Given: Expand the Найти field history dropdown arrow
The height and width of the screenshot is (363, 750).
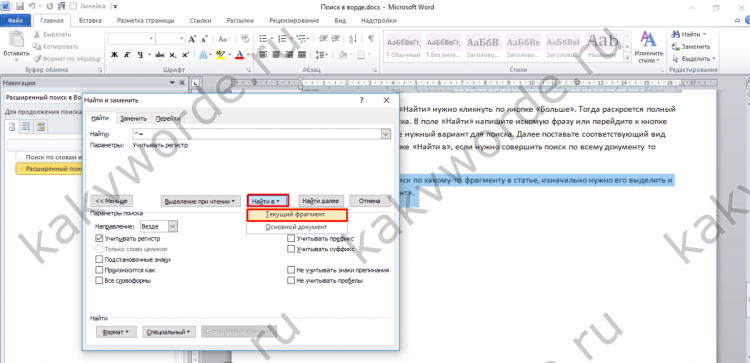Looking at the screenshot, I should [386, 135].
